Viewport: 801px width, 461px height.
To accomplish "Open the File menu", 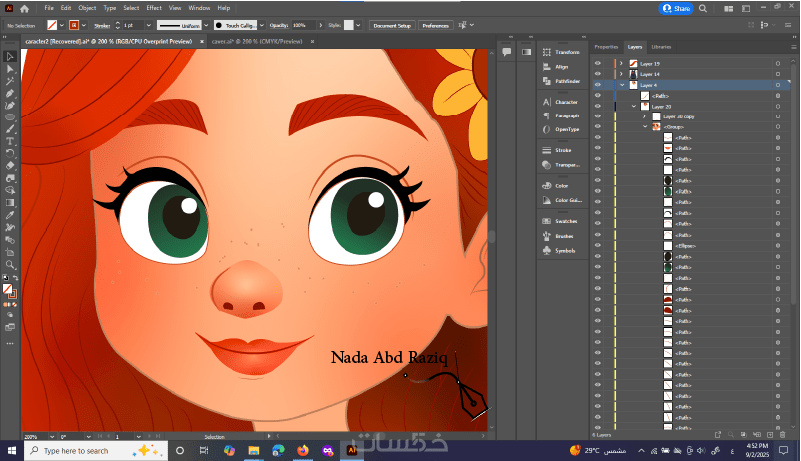I will click(x=49, y=8).
